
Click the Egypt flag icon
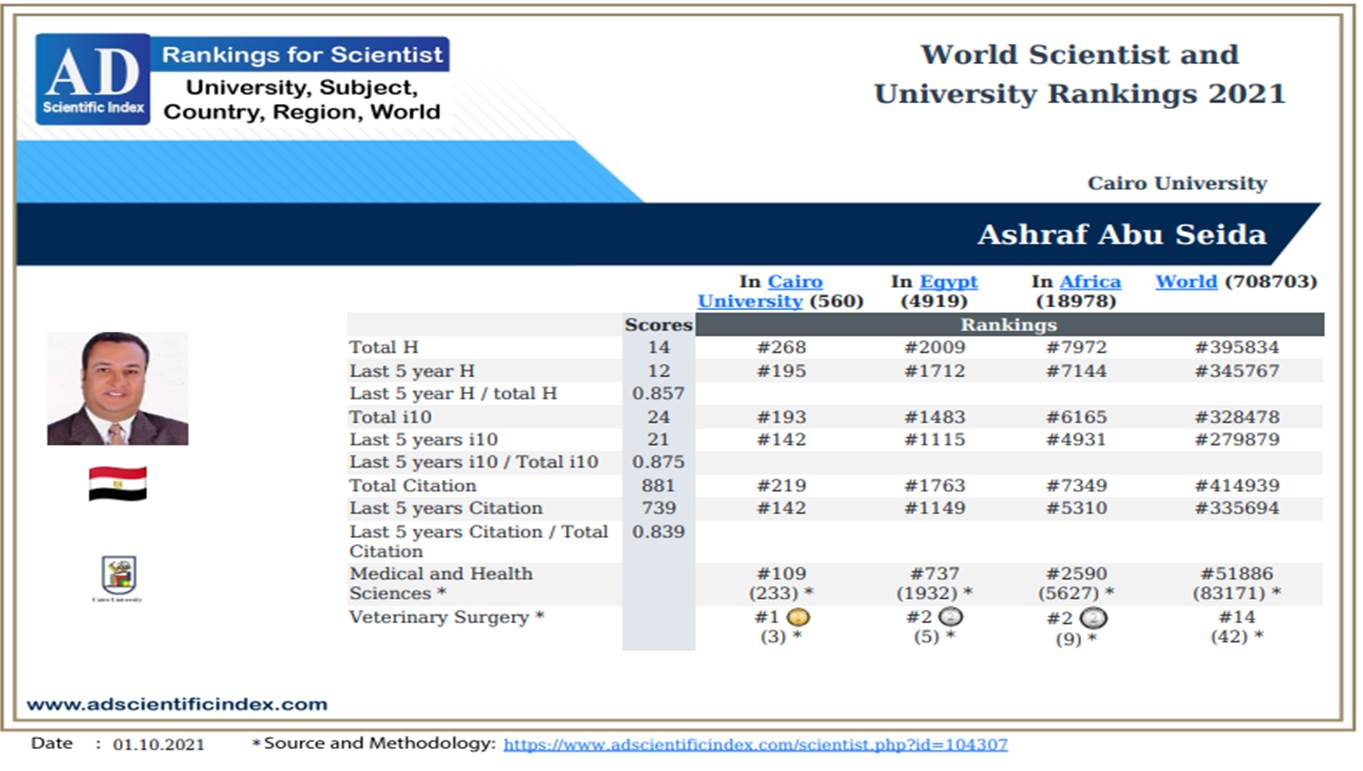tap(117, 483)
